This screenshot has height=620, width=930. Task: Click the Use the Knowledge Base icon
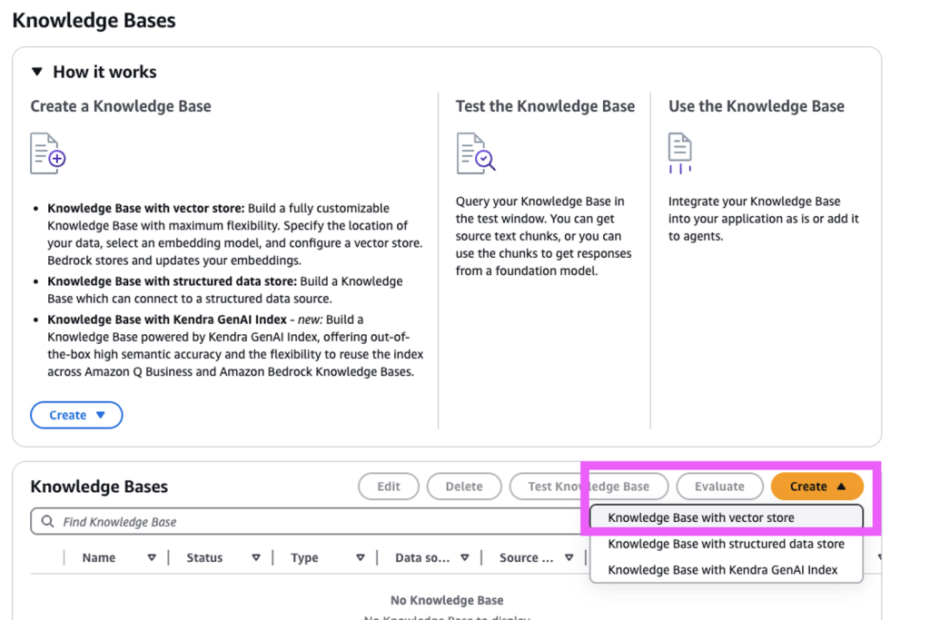click(680, 153)
